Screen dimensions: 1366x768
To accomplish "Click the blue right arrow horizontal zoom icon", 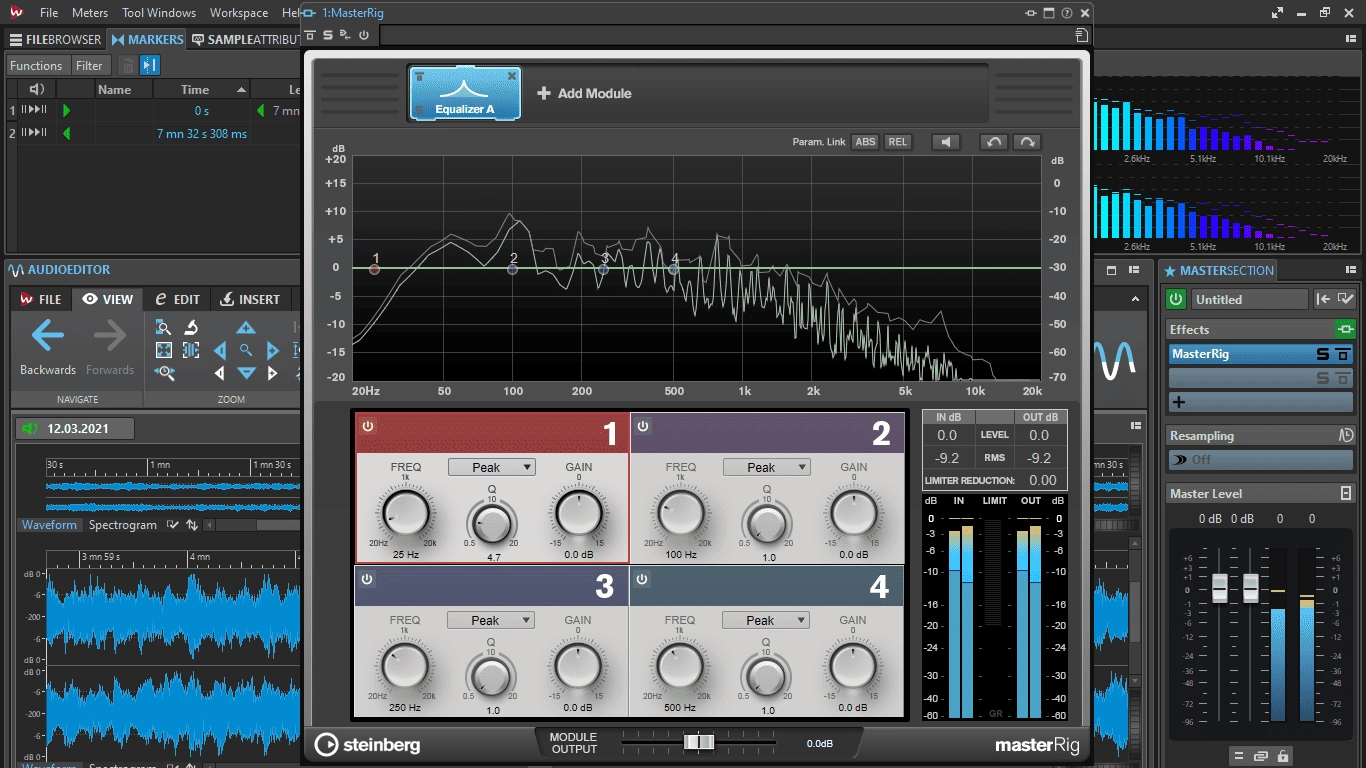I will click(x=272, y=350).
